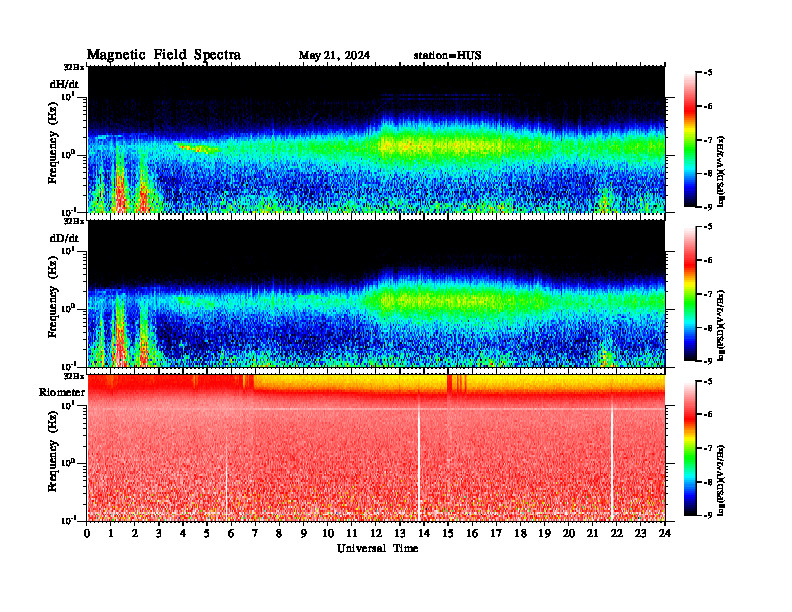The height and width of the screenshot is (612, 792).
Task: Click the Riometer color scale bar
Action: coord(690,448)
